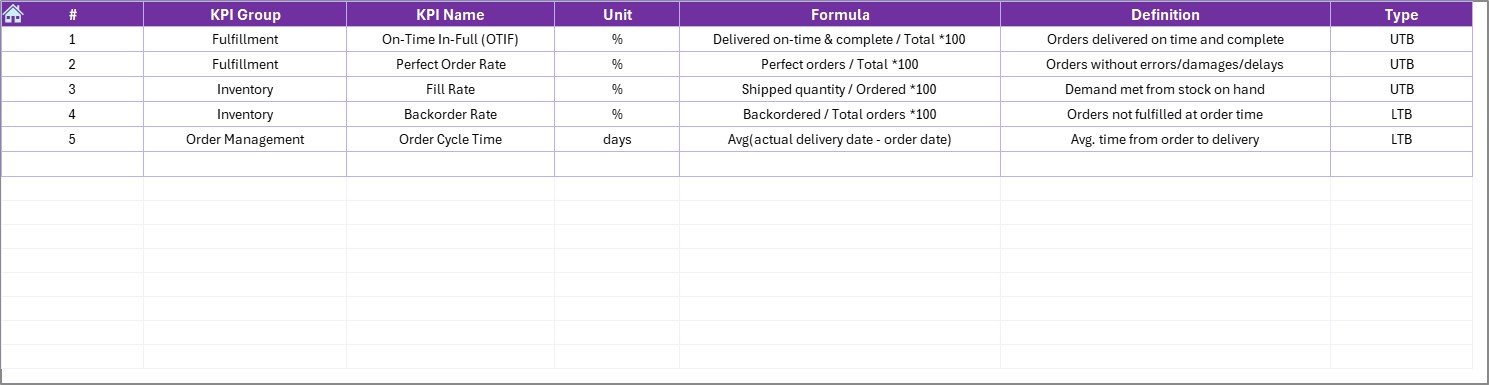The image size is (1489, 385).
Task: Select the Unit header cell
Action: 617,15
